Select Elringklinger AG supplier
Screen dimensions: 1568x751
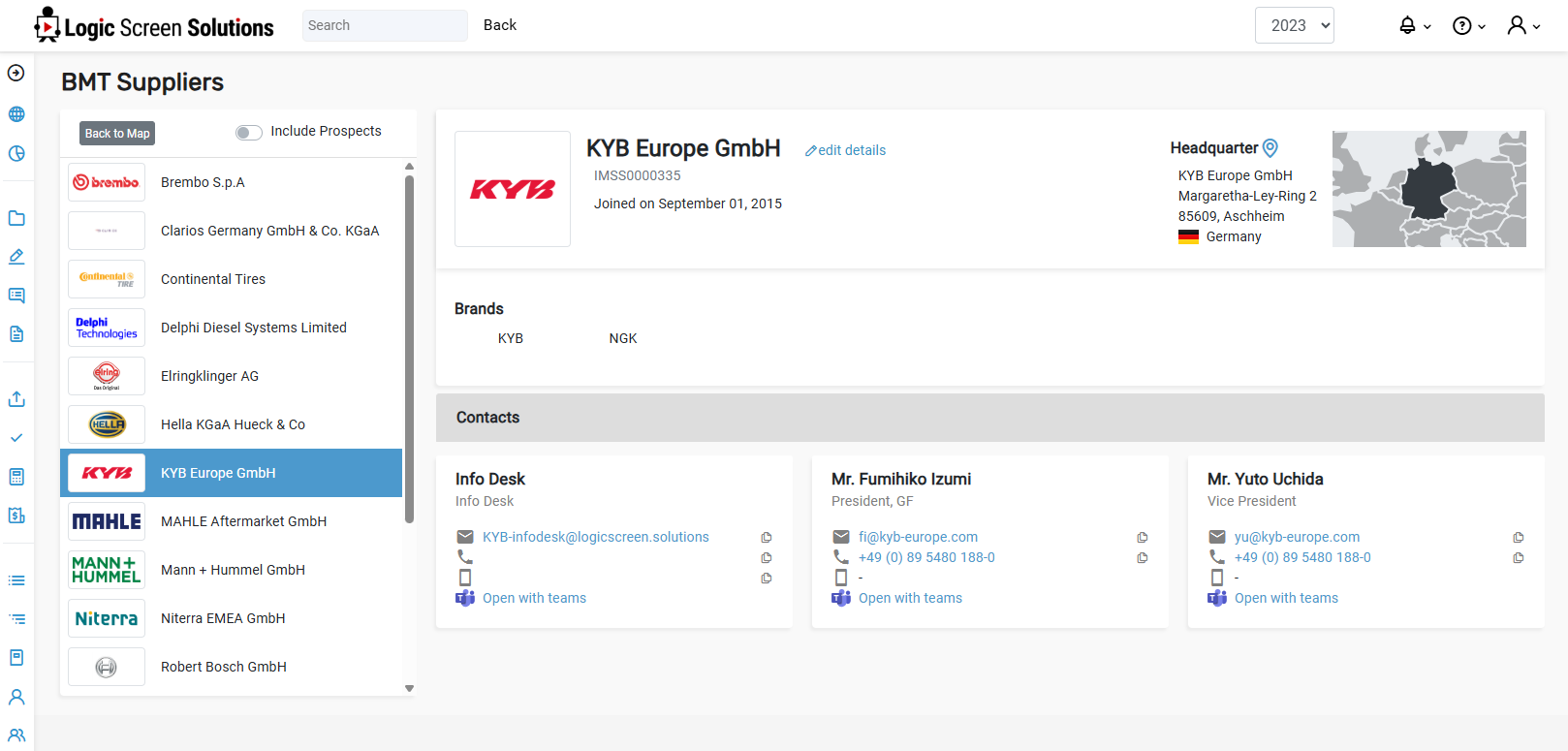(x=231, y=376)
